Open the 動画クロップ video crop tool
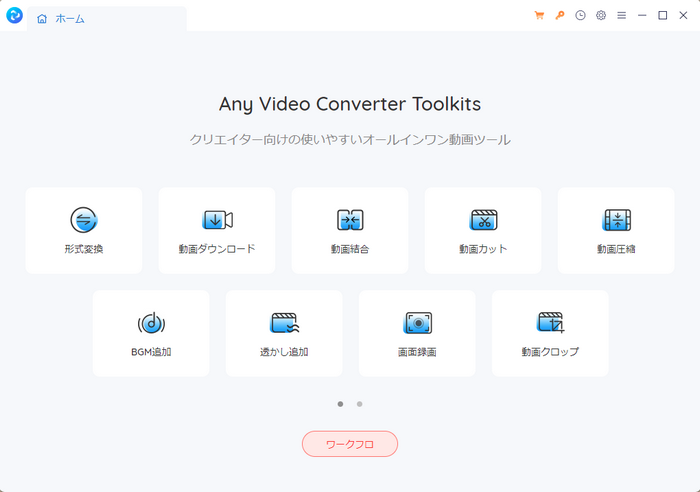The width and height of the screenshot is (700, 492). point(550,334)
